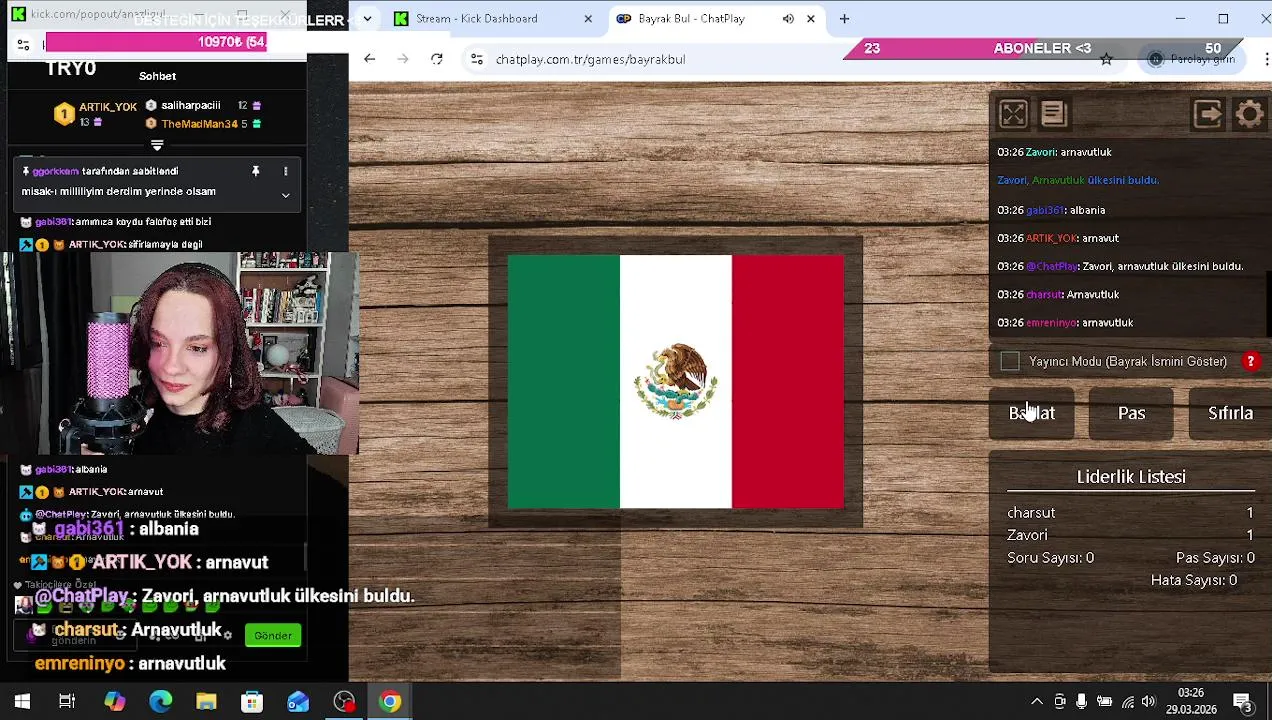The image size is (1272, 720).
Task: Click the Parolayı girin profile chip
Action: tap(1191, 59)
